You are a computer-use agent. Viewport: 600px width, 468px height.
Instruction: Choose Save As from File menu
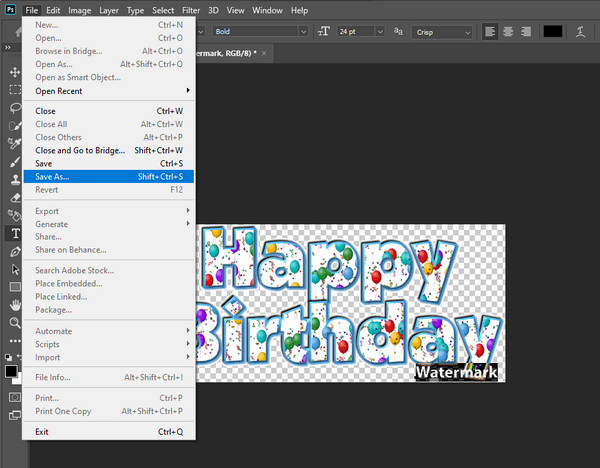click(x=109, y=176)
